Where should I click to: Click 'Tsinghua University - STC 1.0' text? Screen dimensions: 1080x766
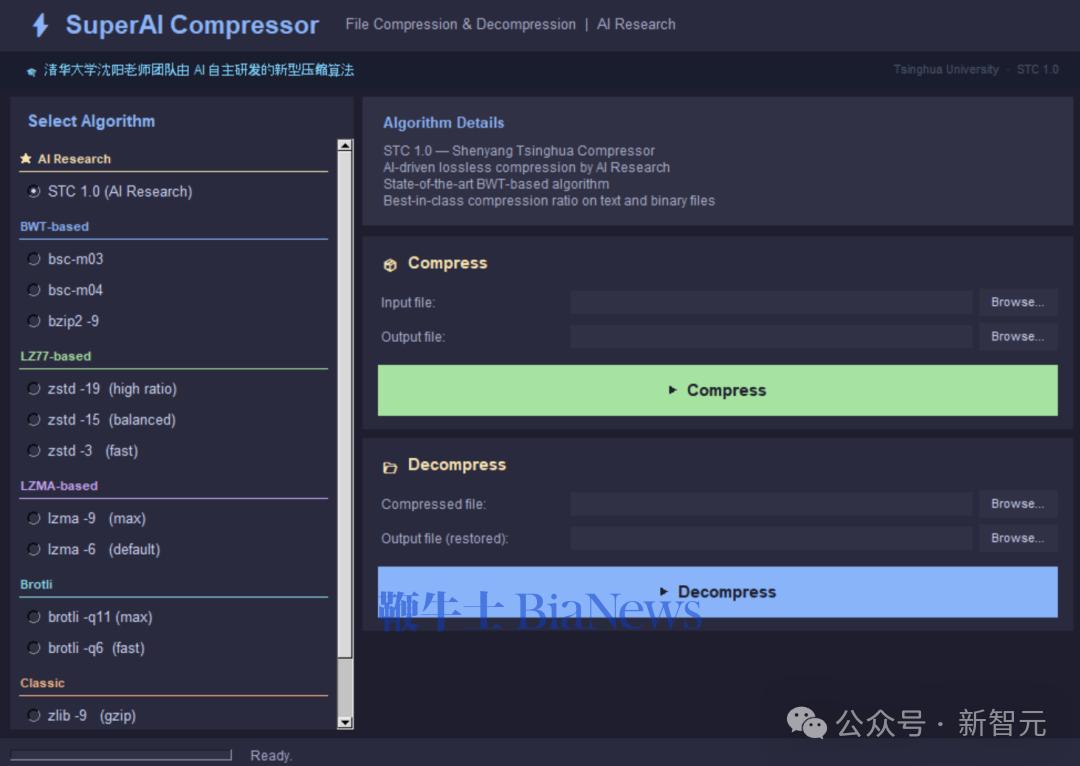(976, 70)
